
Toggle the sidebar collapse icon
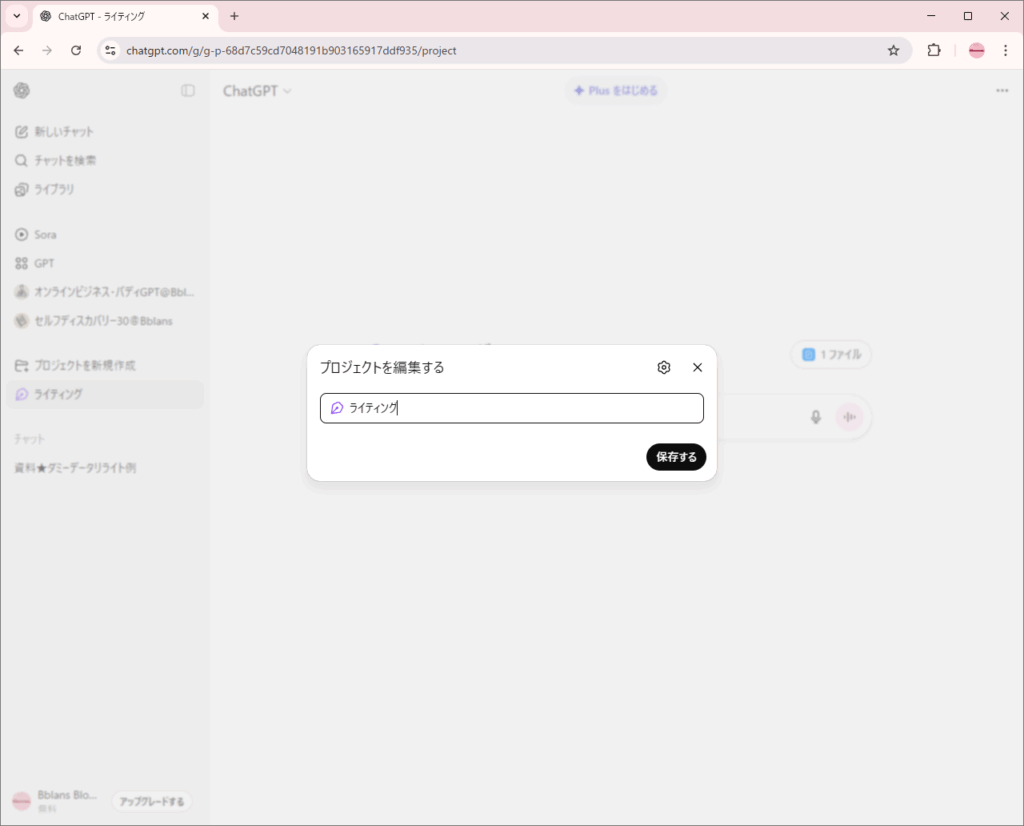point(188,91)
